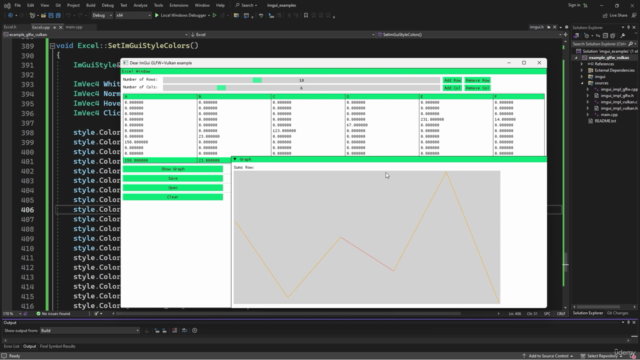Expand the External Dependencies node
This screenshot has height=360, width=640.
pyautogui.click(x=582, y=70)
